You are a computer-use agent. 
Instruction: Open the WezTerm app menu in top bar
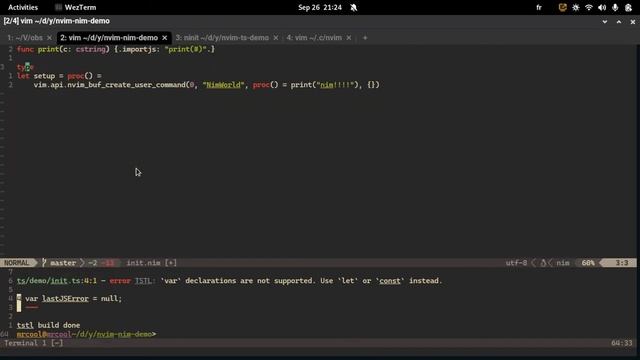76,7
